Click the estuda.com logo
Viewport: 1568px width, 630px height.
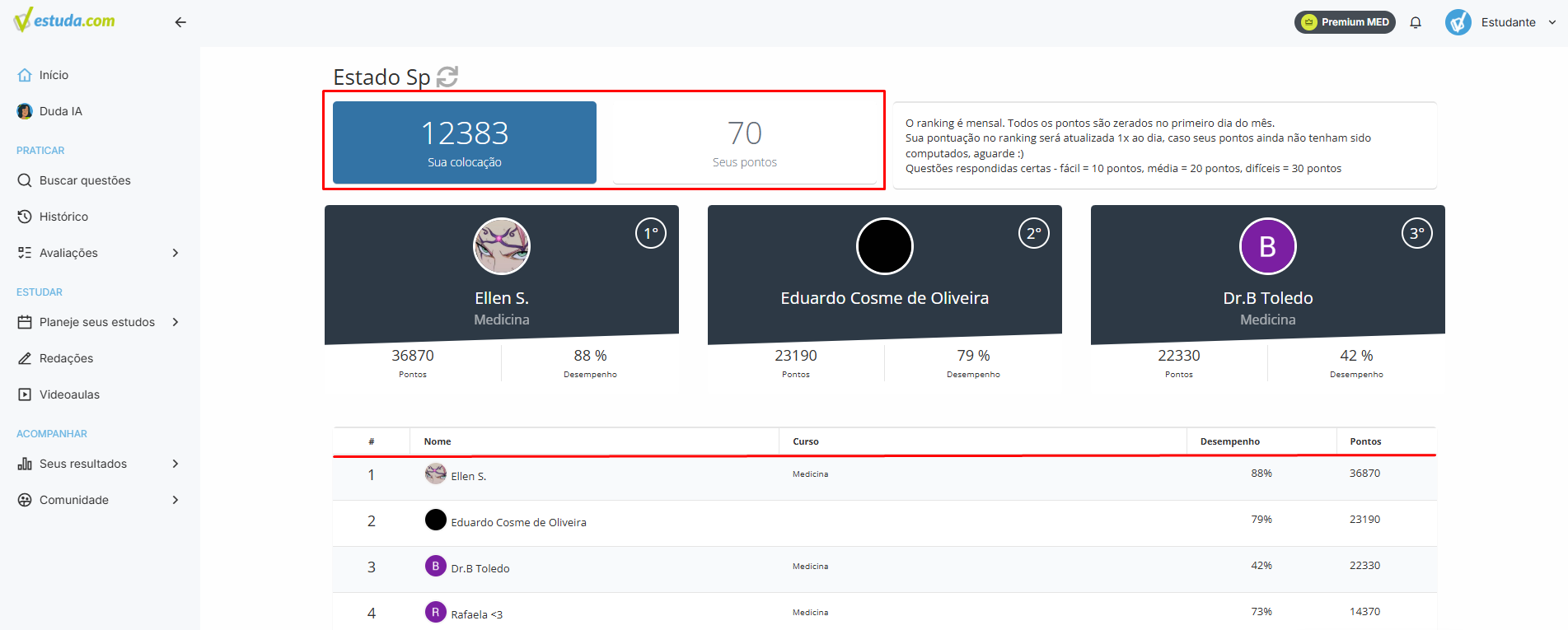[x=64, y=20]
